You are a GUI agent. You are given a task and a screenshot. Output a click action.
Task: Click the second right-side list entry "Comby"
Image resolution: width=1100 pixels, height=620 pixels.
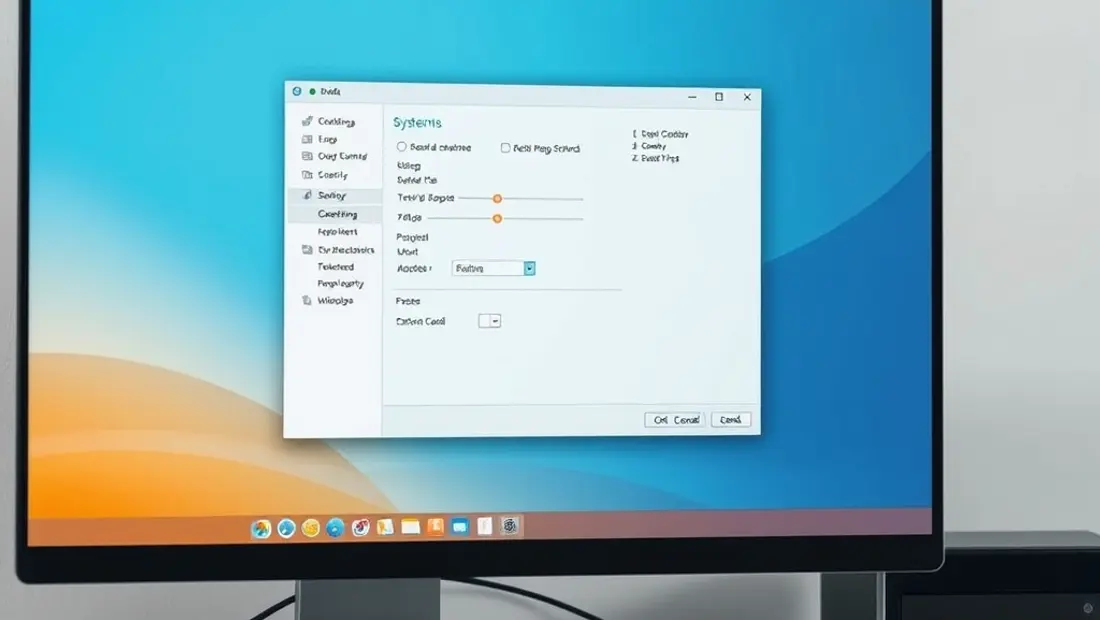[652, 146]
